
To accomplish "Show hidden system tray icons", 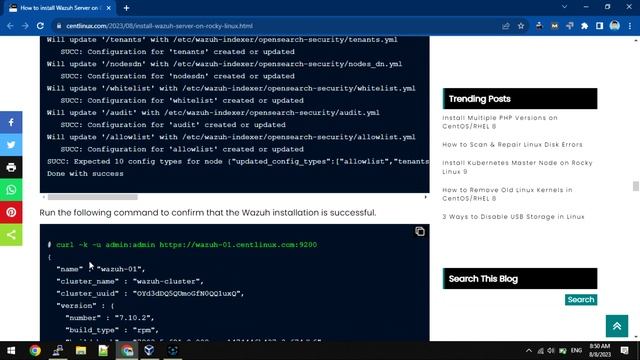I will coord(529,350).
